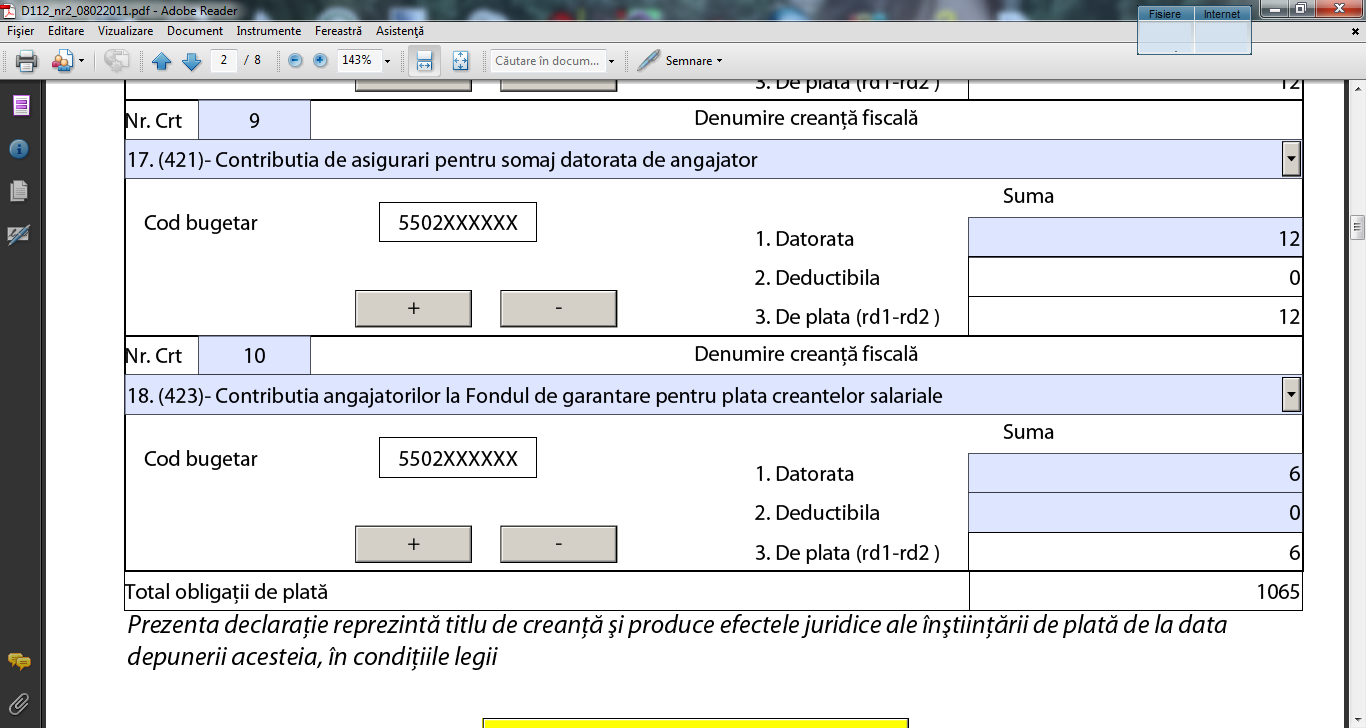Screen dimensions: 1366x728
Task: Open the document pages panel in sidebar
Action: click(19, 191)
